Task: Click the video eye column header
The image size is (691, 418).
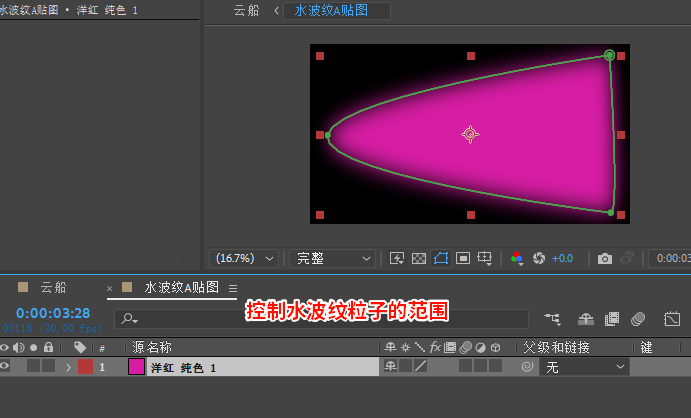Action: coord(4,348)
